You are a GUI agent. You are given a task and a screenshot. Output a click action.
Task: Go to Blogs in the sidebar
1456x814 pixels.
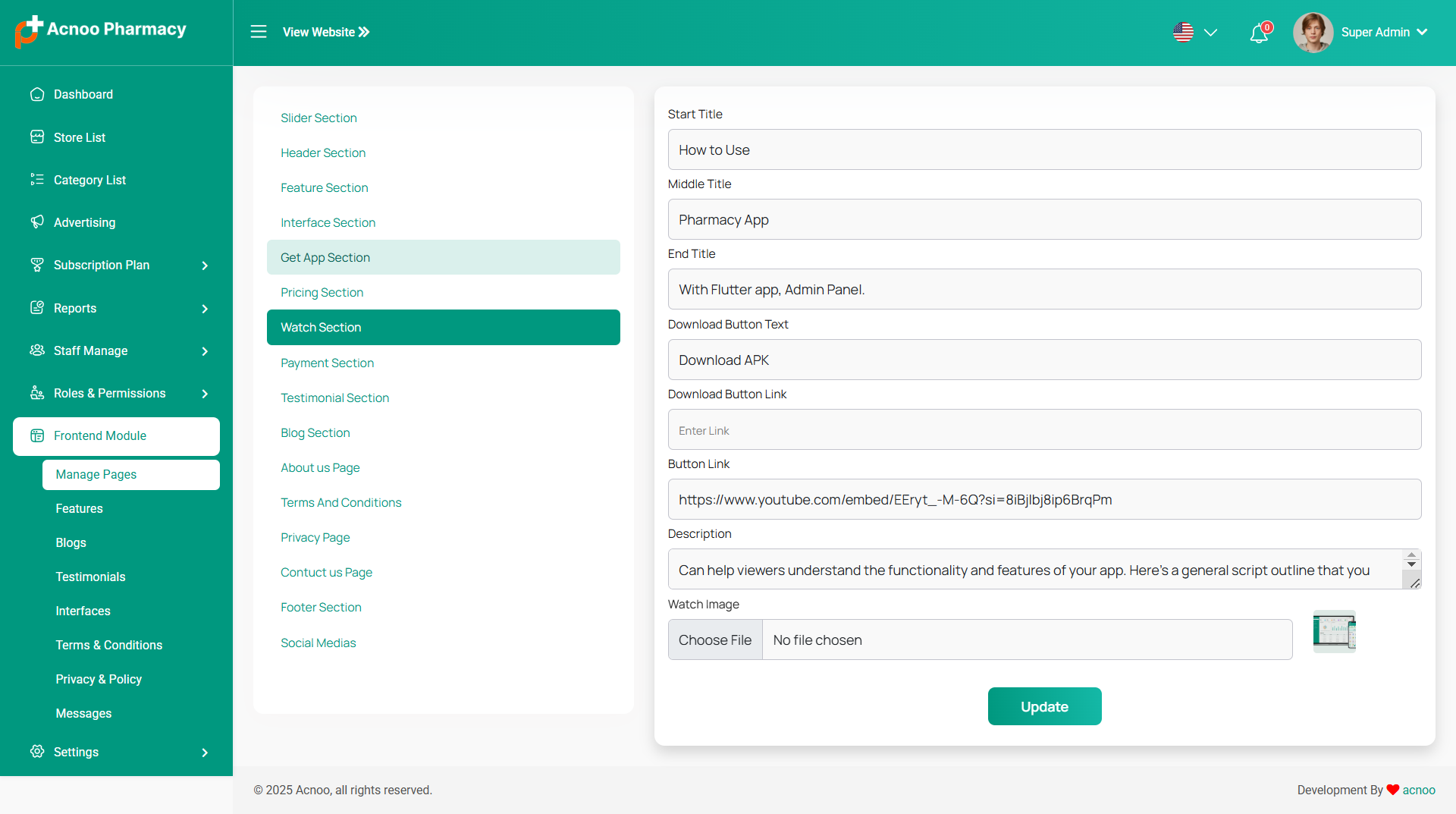point(71,543)
